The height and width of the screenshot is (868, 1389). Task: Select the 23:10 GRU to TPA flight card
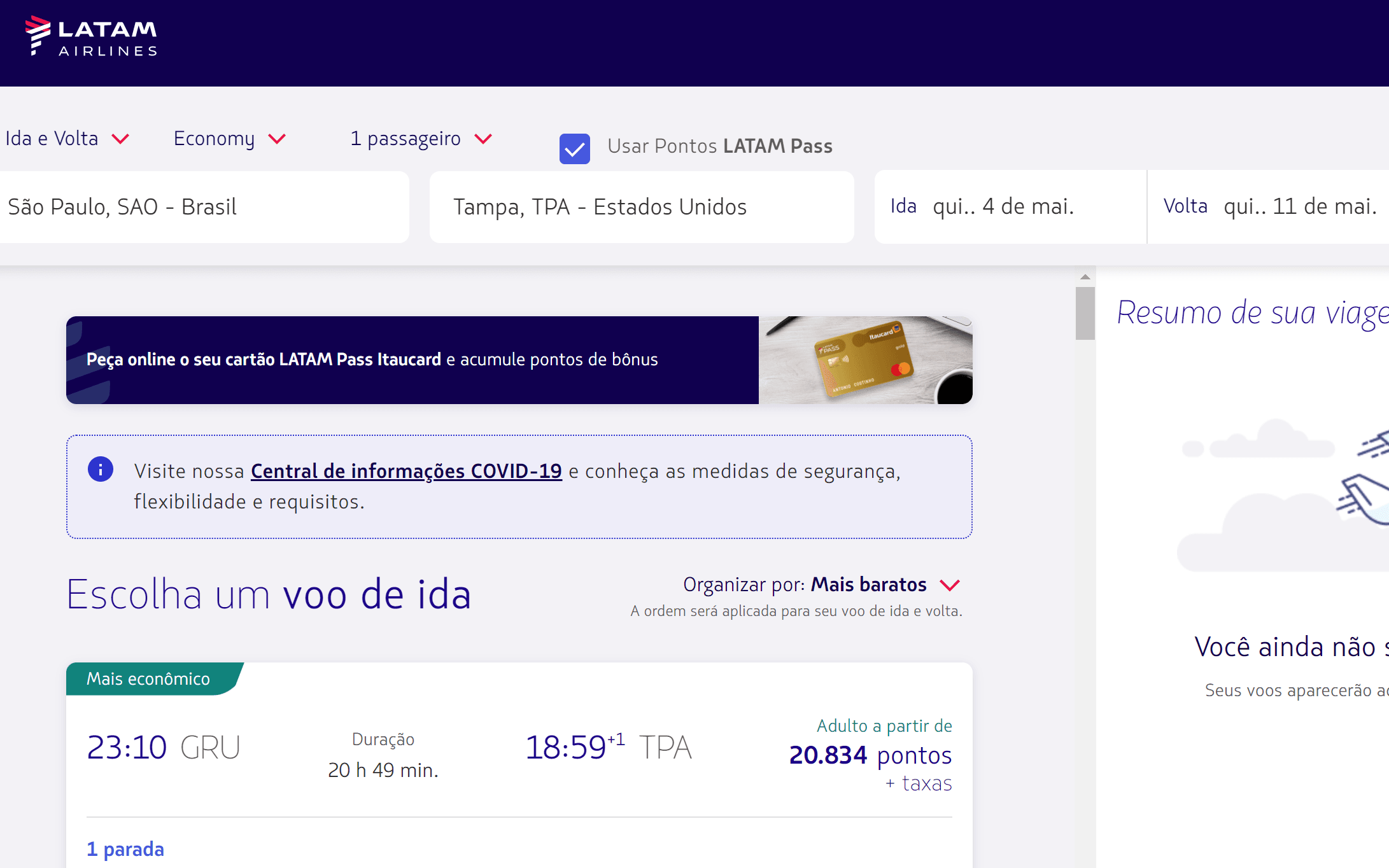click(519, 765)
